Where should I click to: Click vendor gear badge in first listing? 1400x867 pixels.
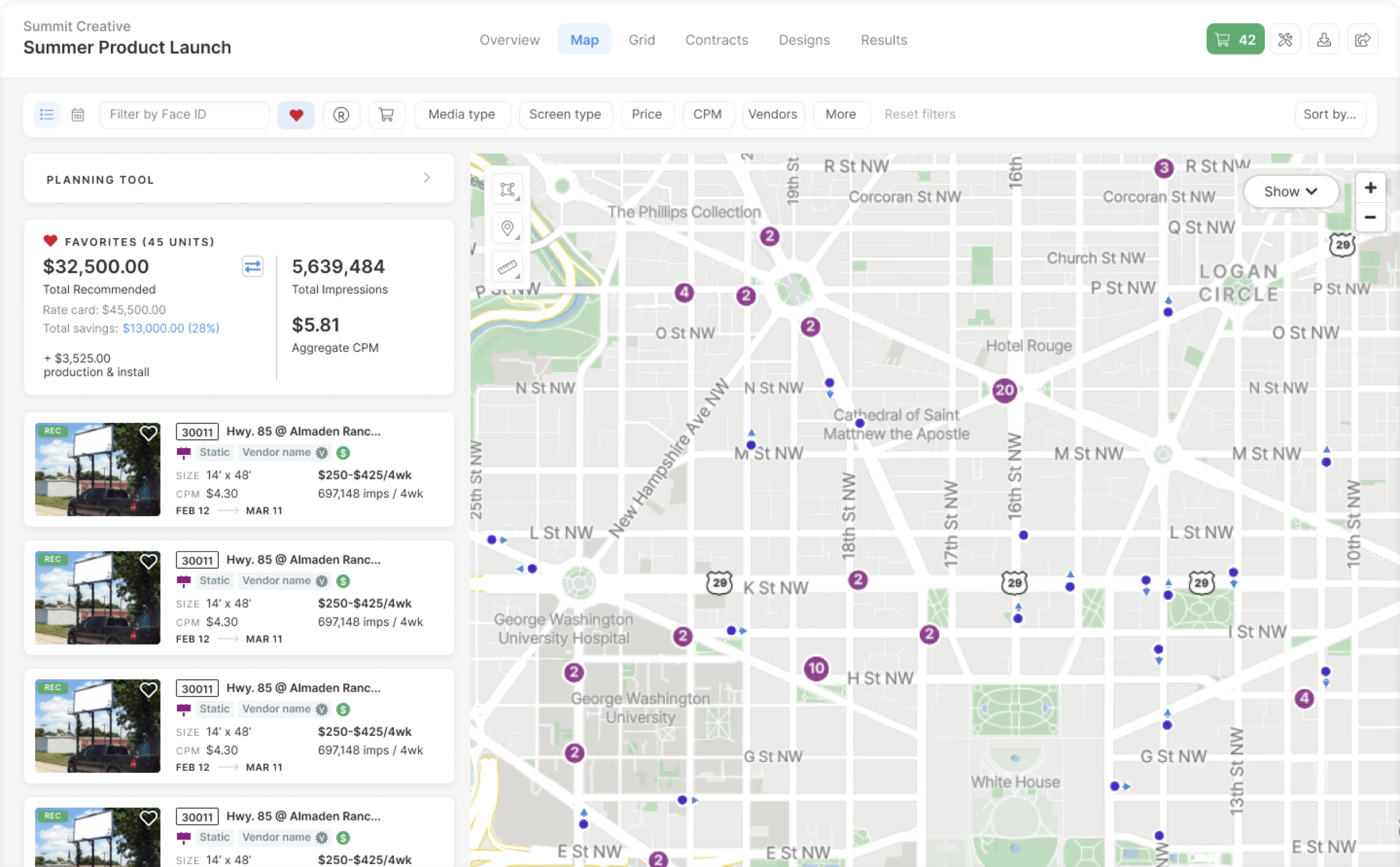coord(322,453)
